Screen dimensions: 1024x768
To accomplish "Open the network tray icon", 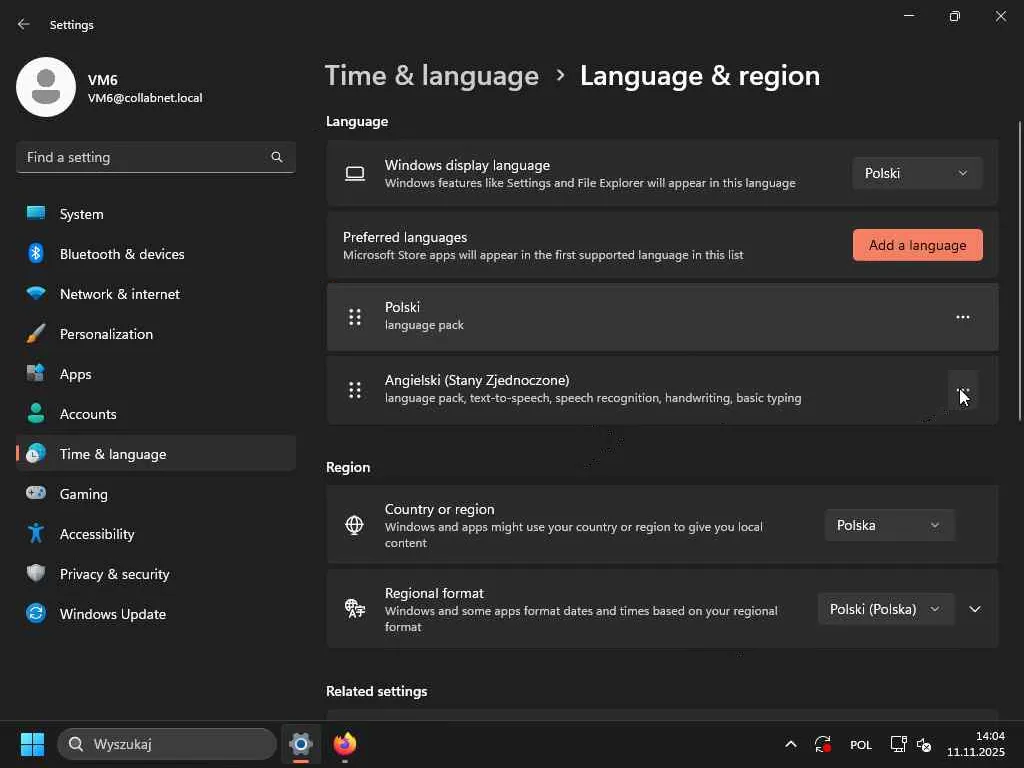I will pos(899,744).
